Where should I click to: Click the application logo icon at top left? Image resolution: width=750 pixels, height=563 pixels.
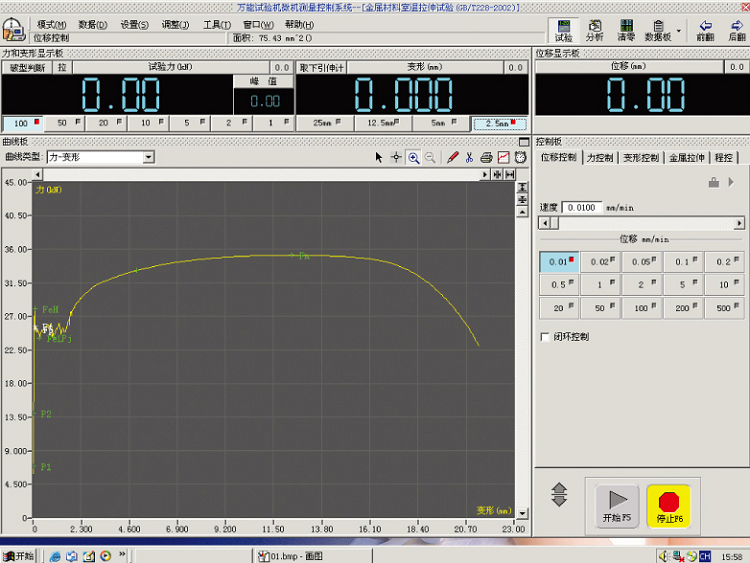(x=13, y=30)
